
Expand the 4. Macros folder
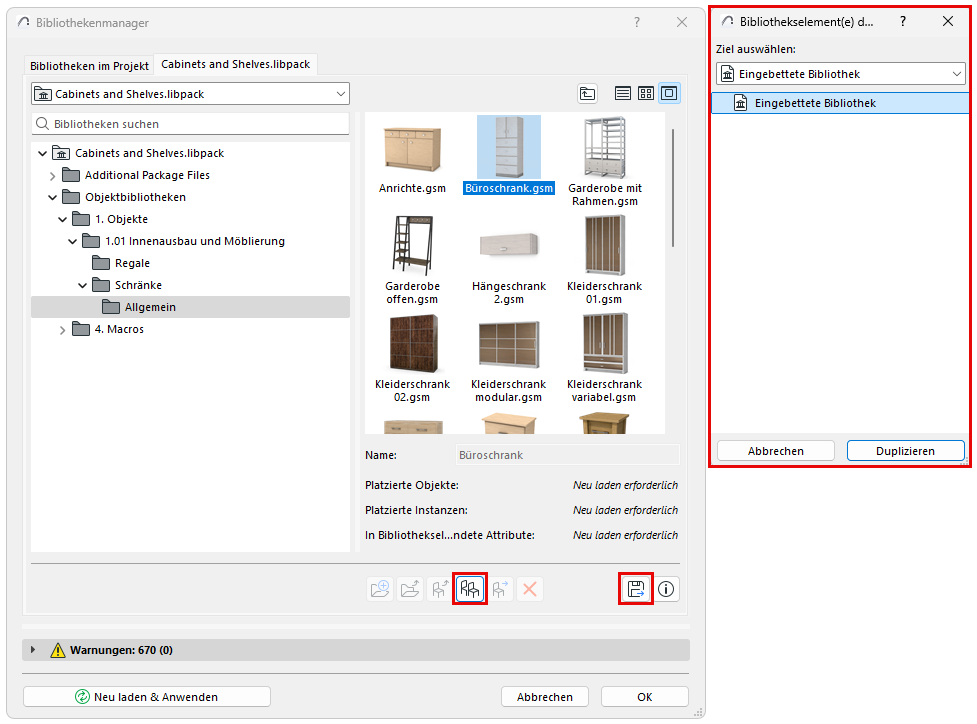tap(62, 330)
